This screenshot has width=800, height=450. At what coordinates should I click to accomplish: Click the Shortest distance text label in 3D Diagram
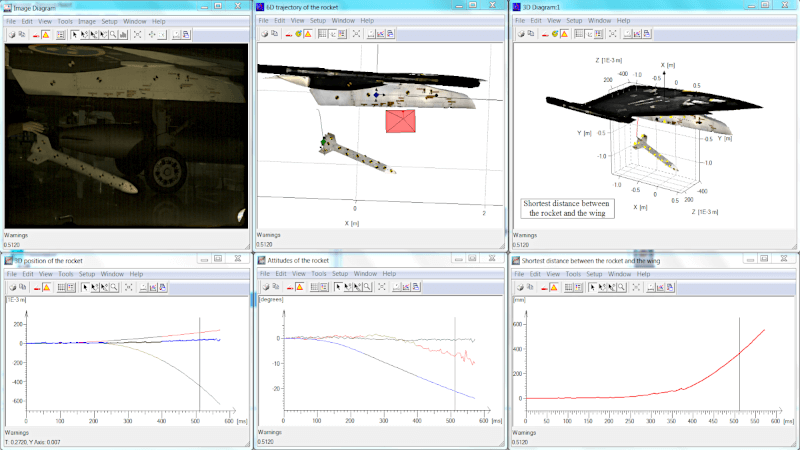click(x=568, y=208)
